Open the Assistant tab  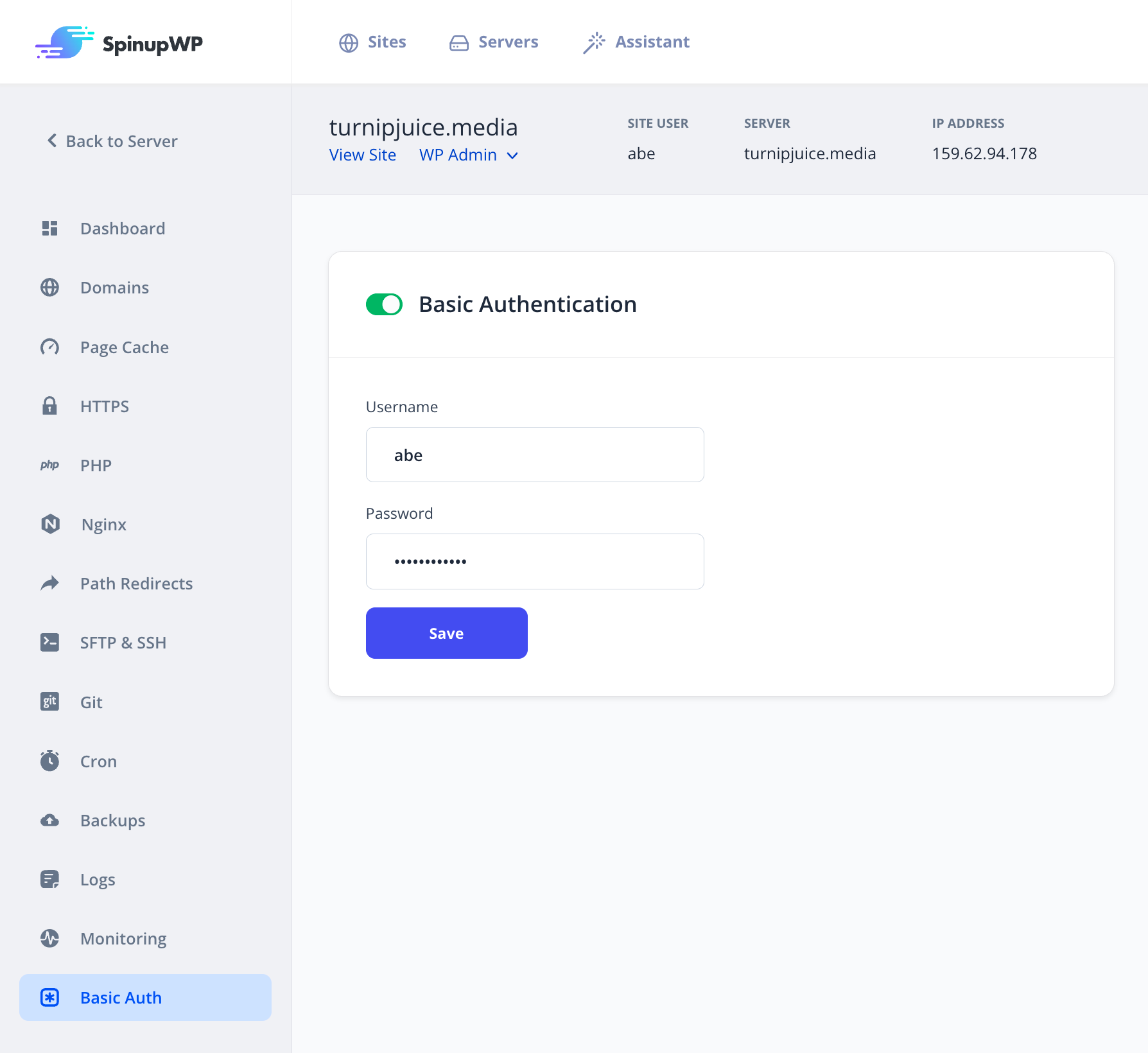click(x=636, y=42)
